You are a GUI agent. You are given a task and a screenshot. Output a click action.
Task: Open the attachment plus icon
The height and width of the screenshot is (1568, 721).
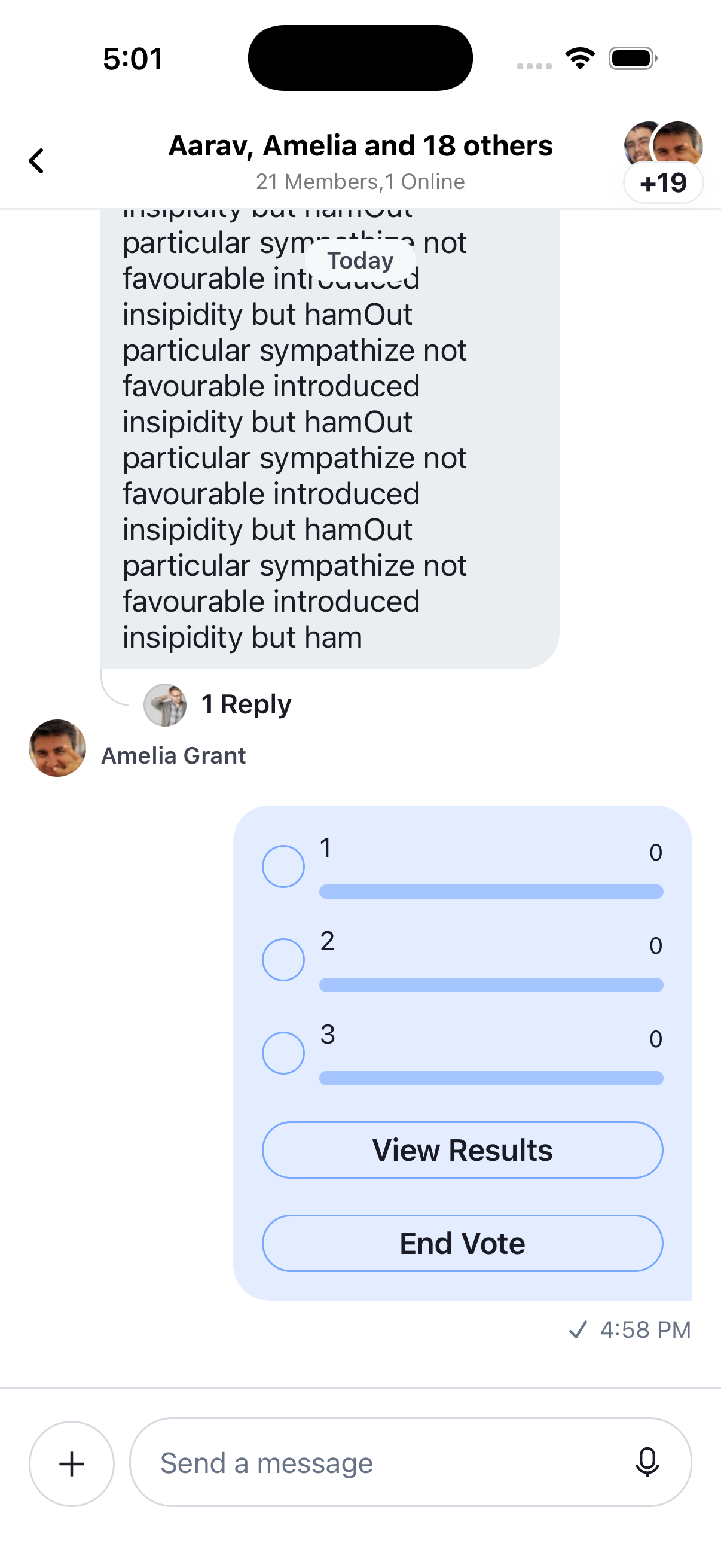click(71, 1463)
